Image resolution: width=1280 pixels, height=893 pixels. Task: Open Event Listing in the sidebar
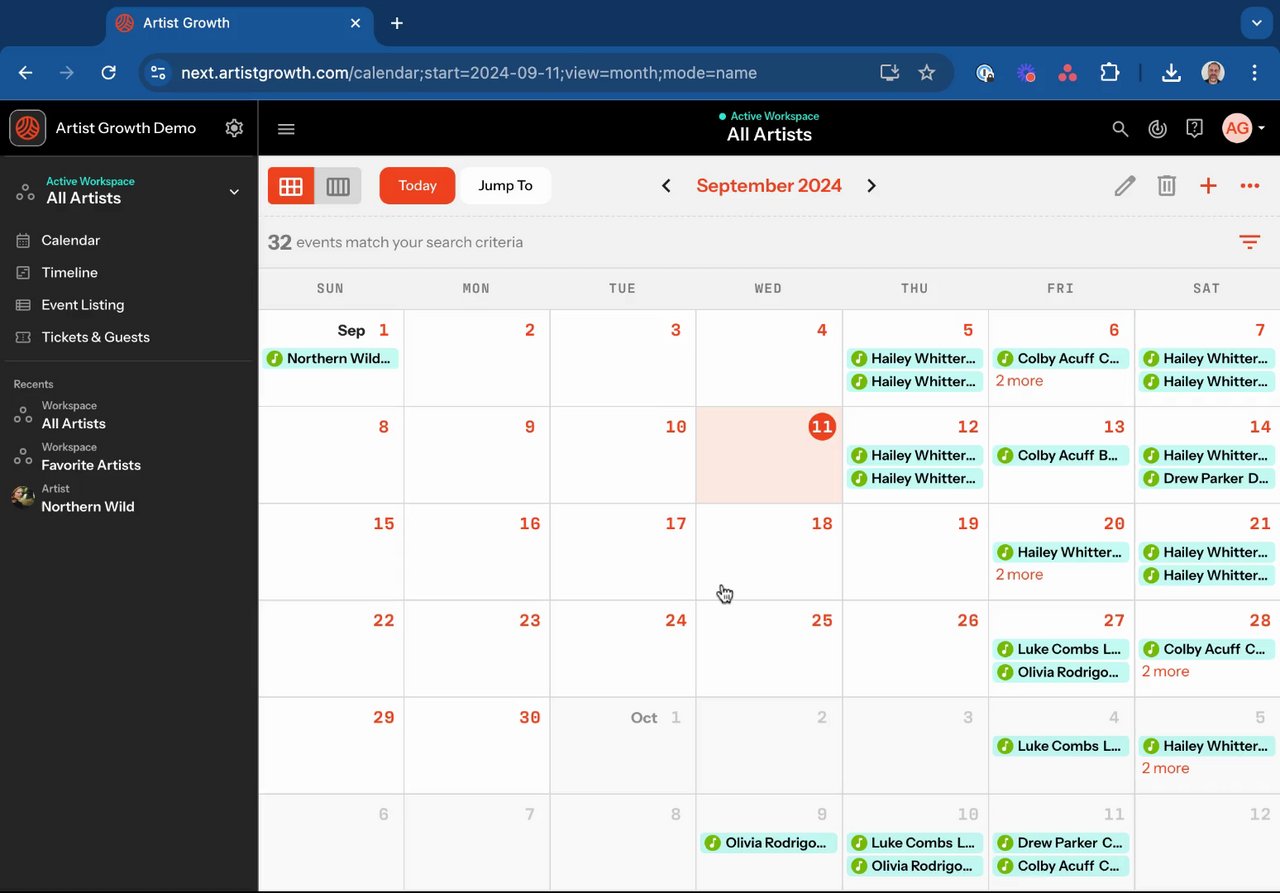(x=82, y=305)
